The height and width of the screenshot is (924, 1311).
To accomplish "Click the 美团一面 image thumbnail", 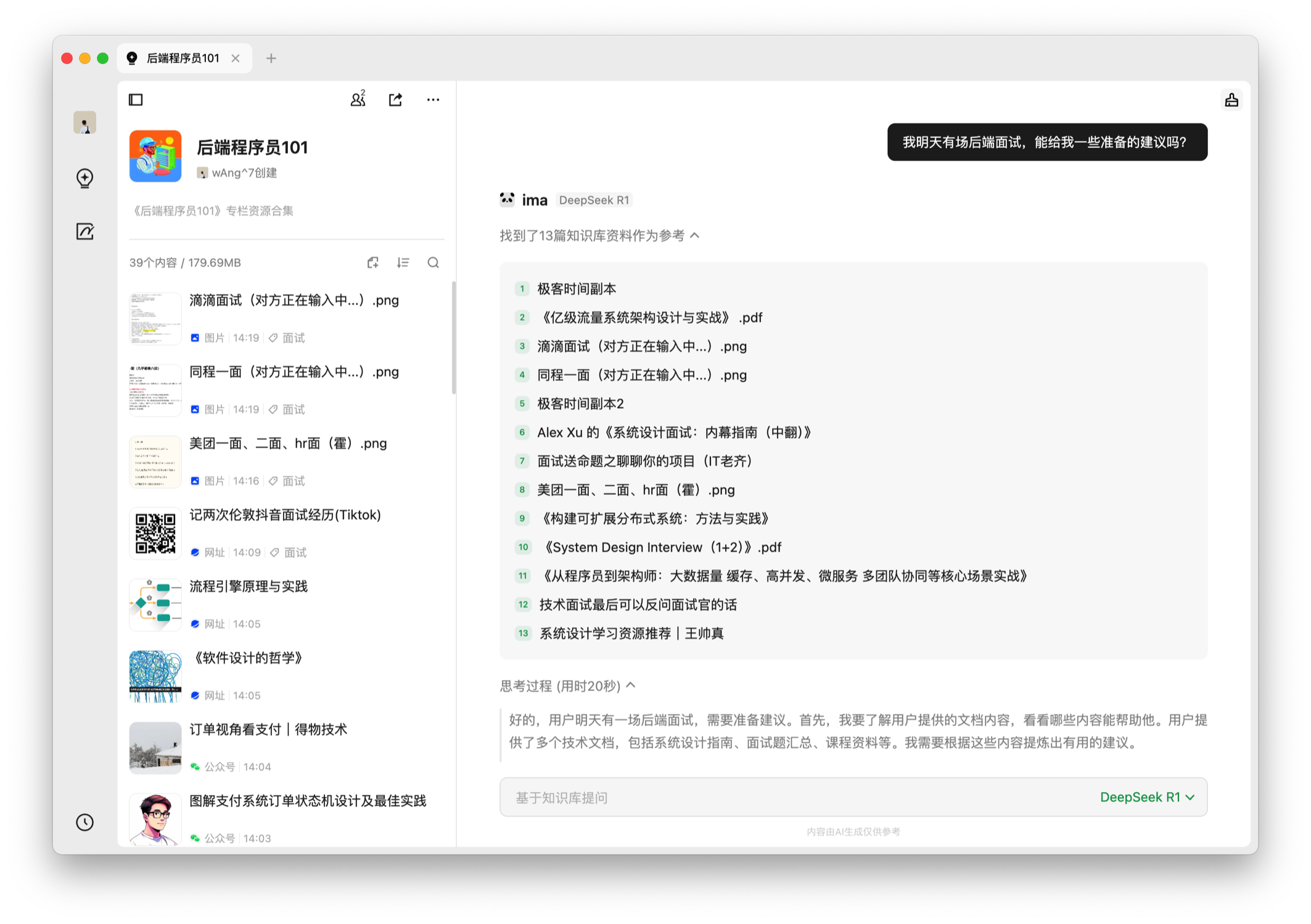I will [x=155, y=461].
